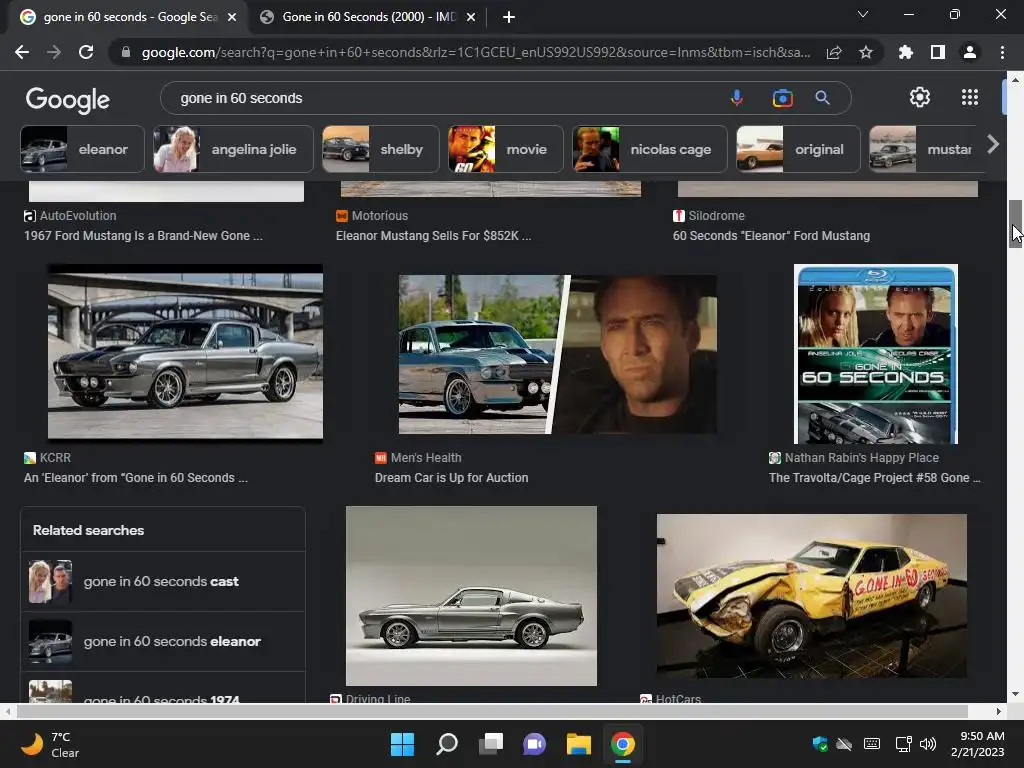This screenshot has width=1024, height=768.
Task: Open File Explorer from taskbar
Action: click(x=579, y=744)
